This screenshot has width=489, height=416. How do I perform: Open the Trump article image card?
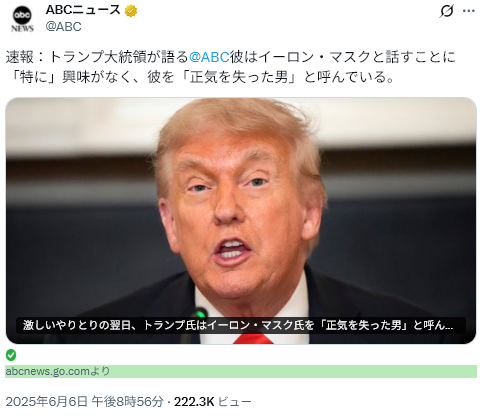point(241,221)
